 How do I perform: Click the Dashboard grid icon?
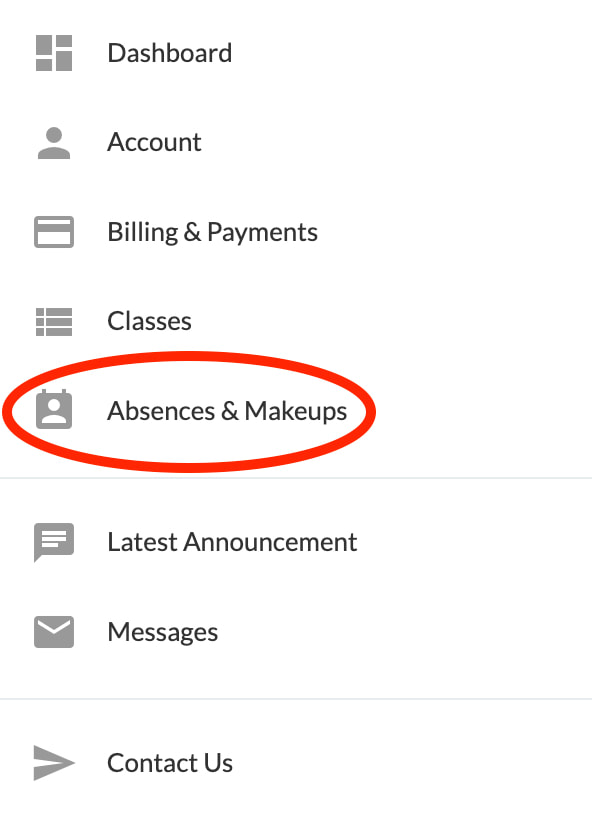tap(54, 53)
